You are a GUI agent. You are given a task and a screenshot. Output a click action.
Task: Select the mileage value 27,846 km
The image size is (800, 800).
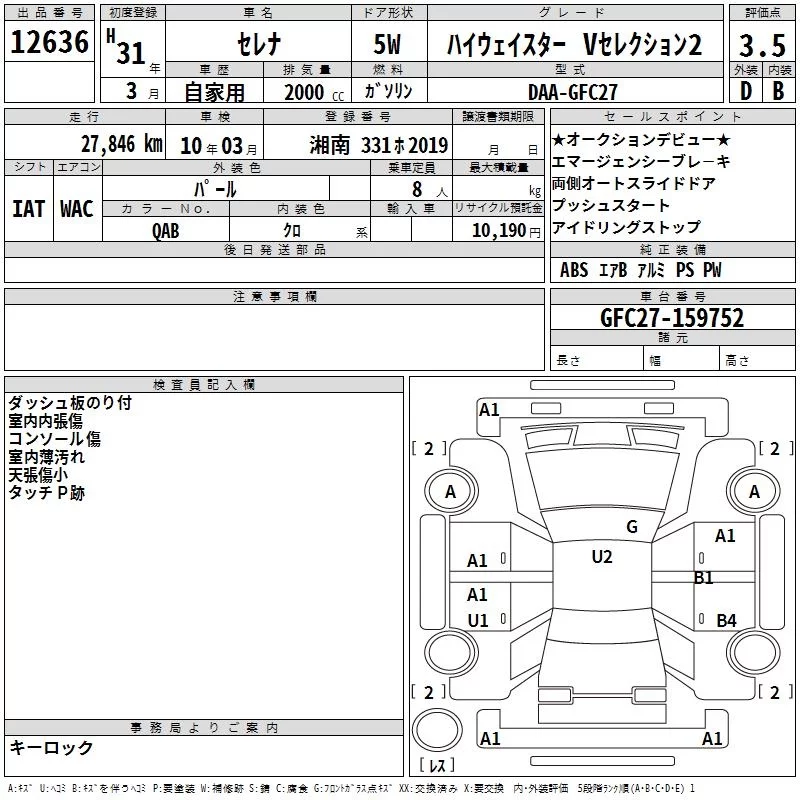pyautogui.click(x=122, y=144)
